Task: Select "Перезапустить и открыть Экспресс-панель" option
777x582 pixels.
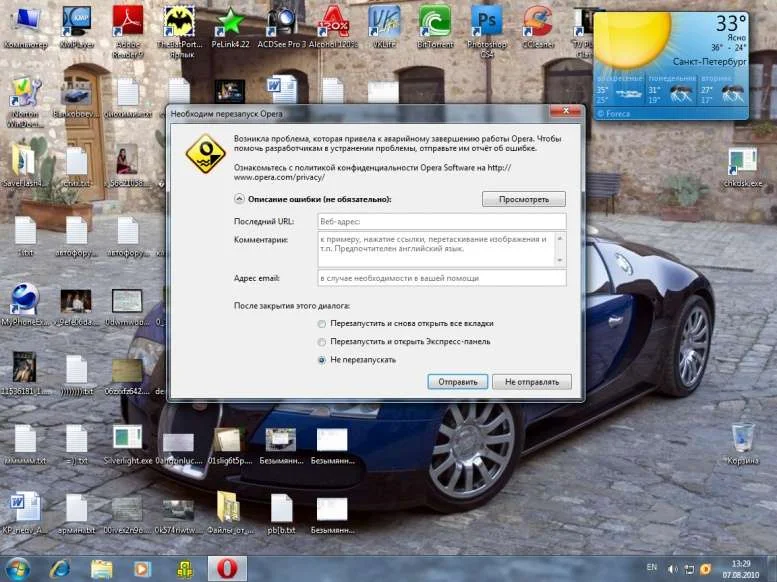Action: [321, 342]
